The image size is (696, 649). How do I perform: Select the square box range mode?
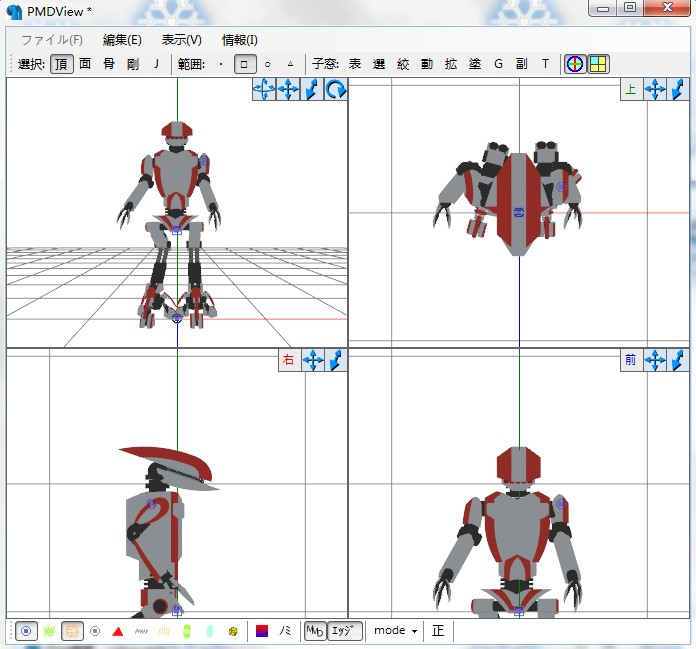[x=245, y=64]
